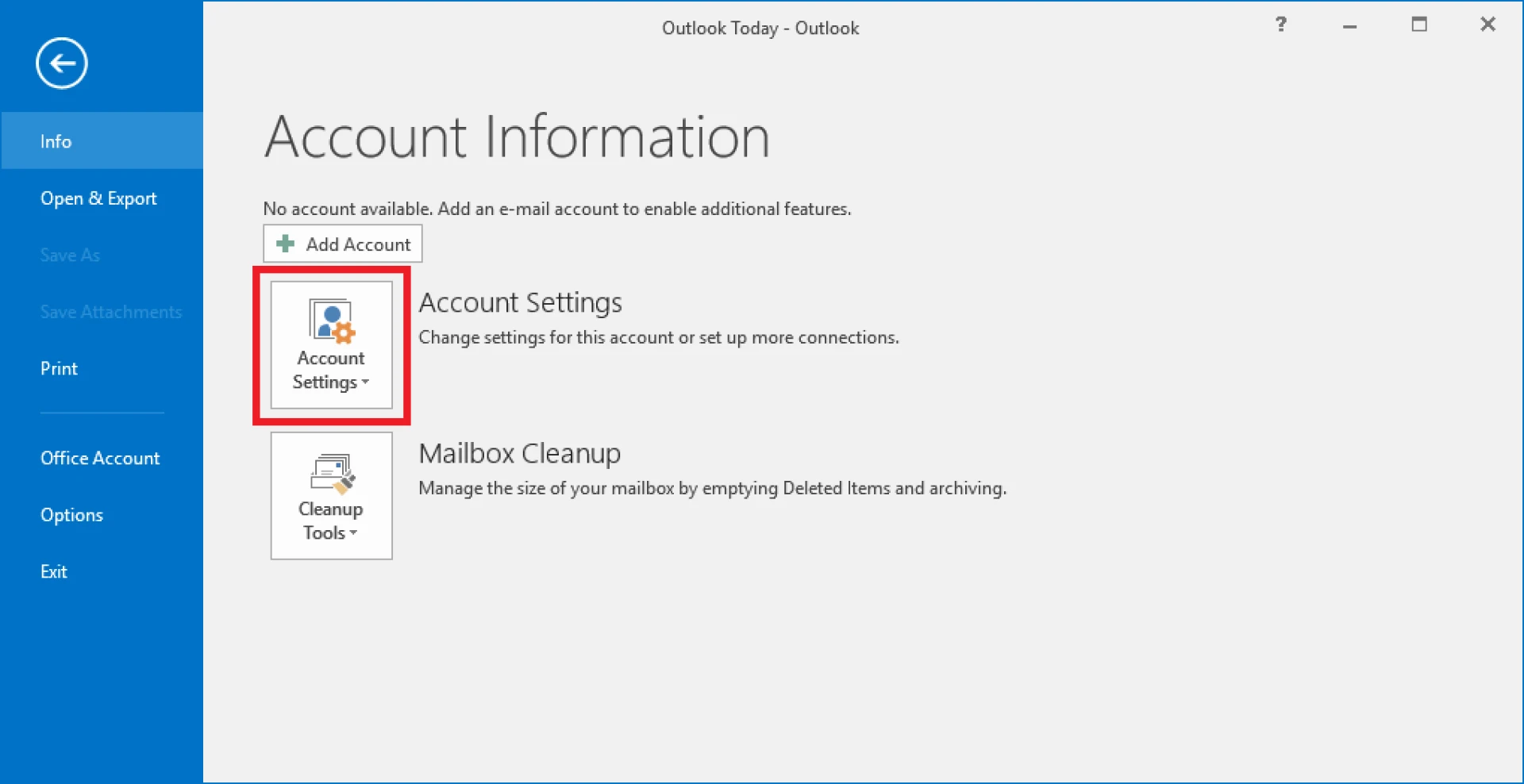Click the Account Settings person-gear icon

point(331,321)
